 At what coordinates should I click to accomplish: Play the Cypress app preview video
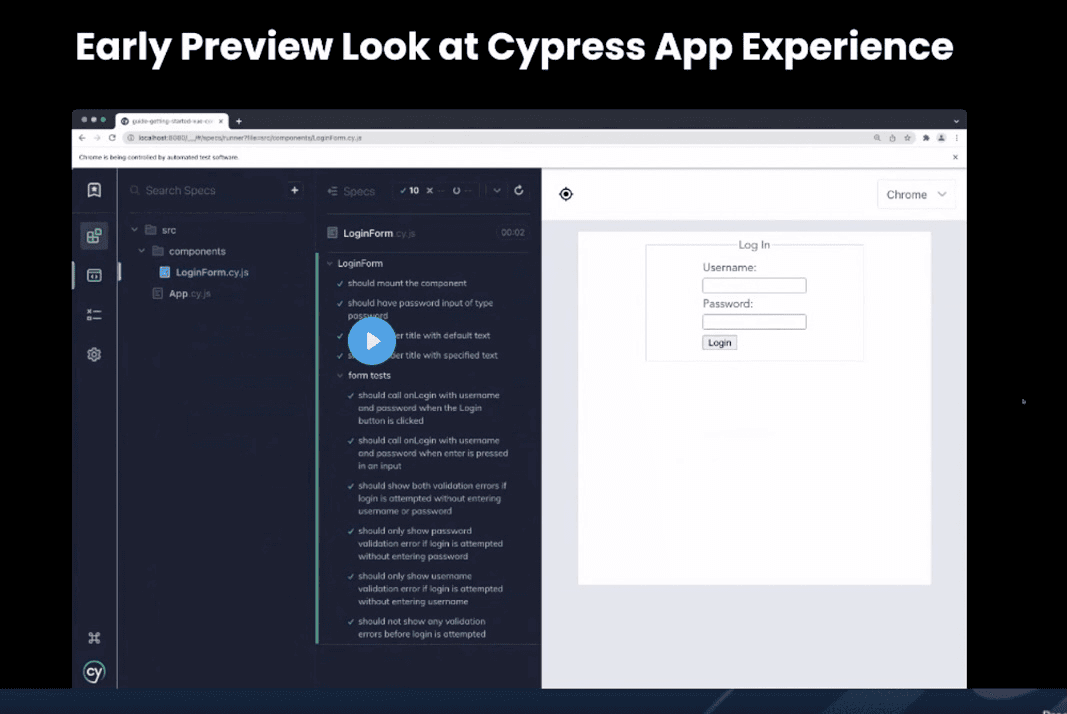click(372, 341)
